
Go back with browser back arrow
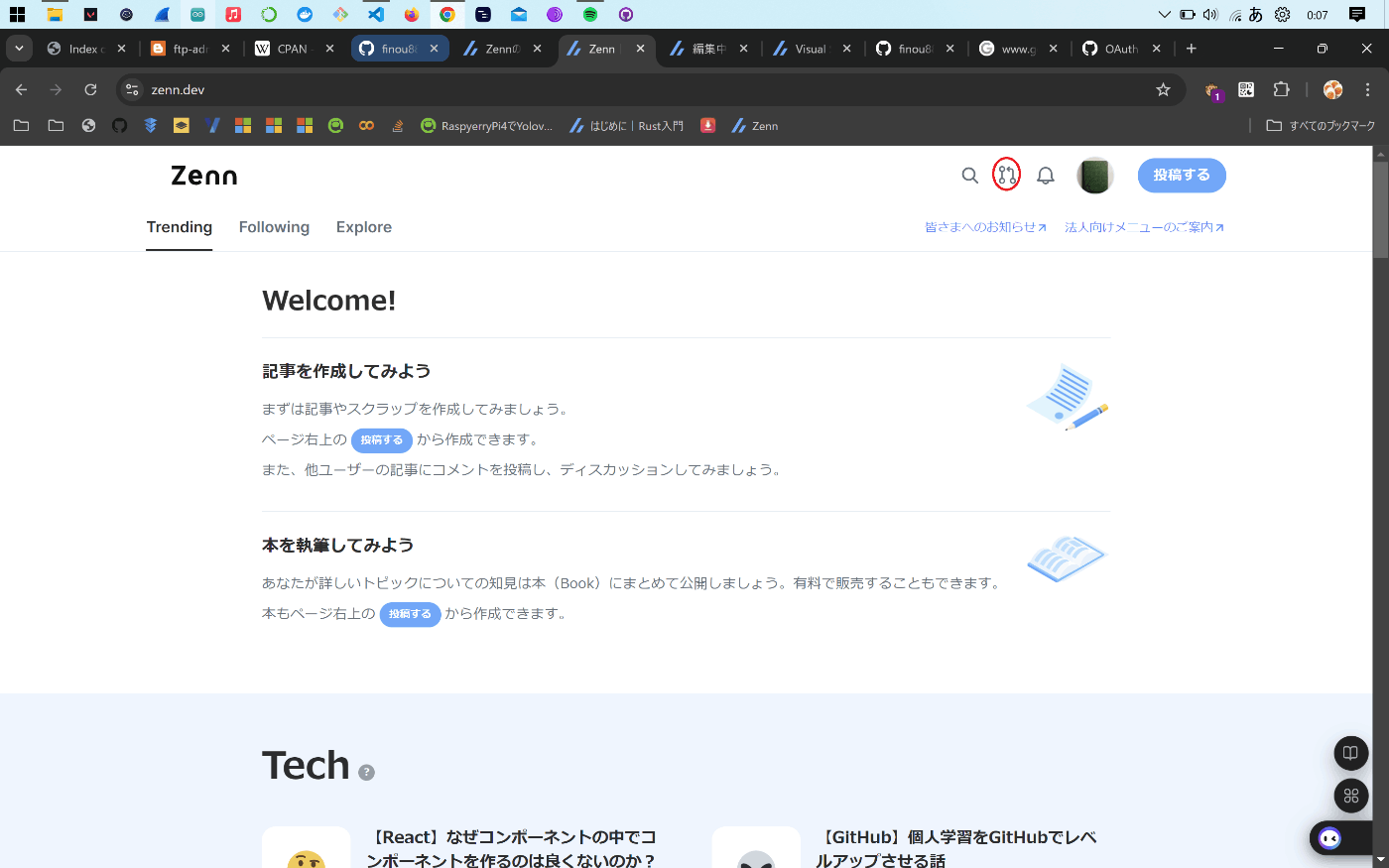coord(22,89)
